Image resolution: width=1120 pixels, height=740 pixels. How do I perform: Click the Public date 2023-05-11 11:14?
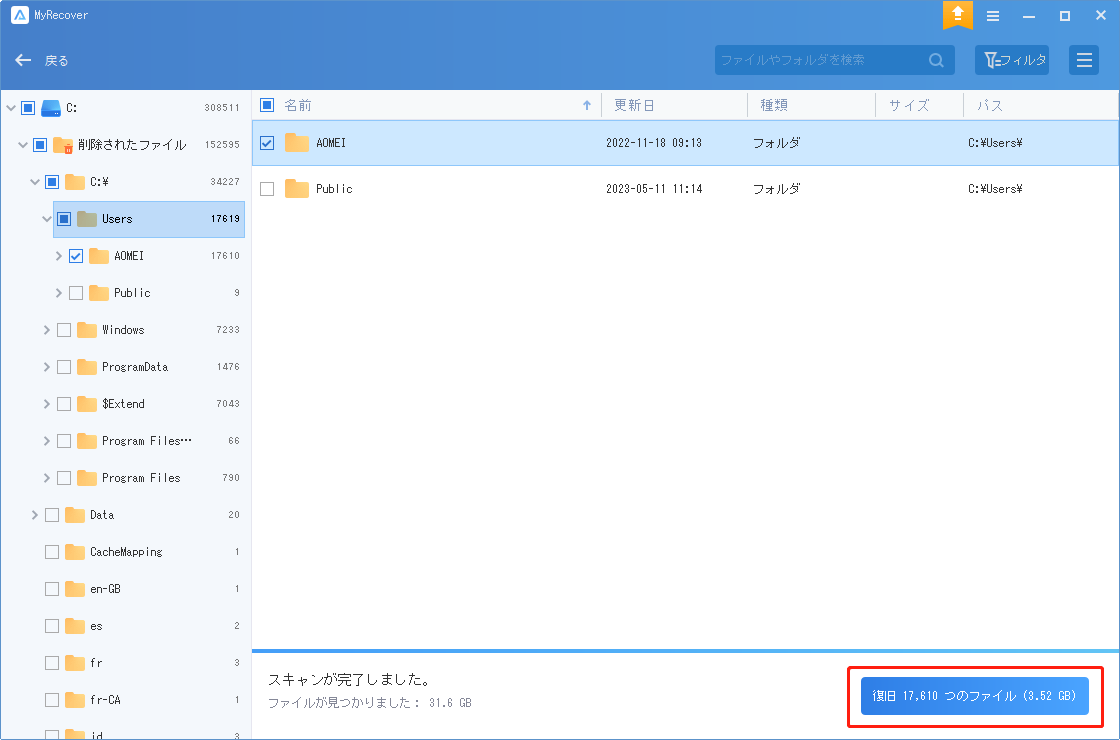coord(654,189)
